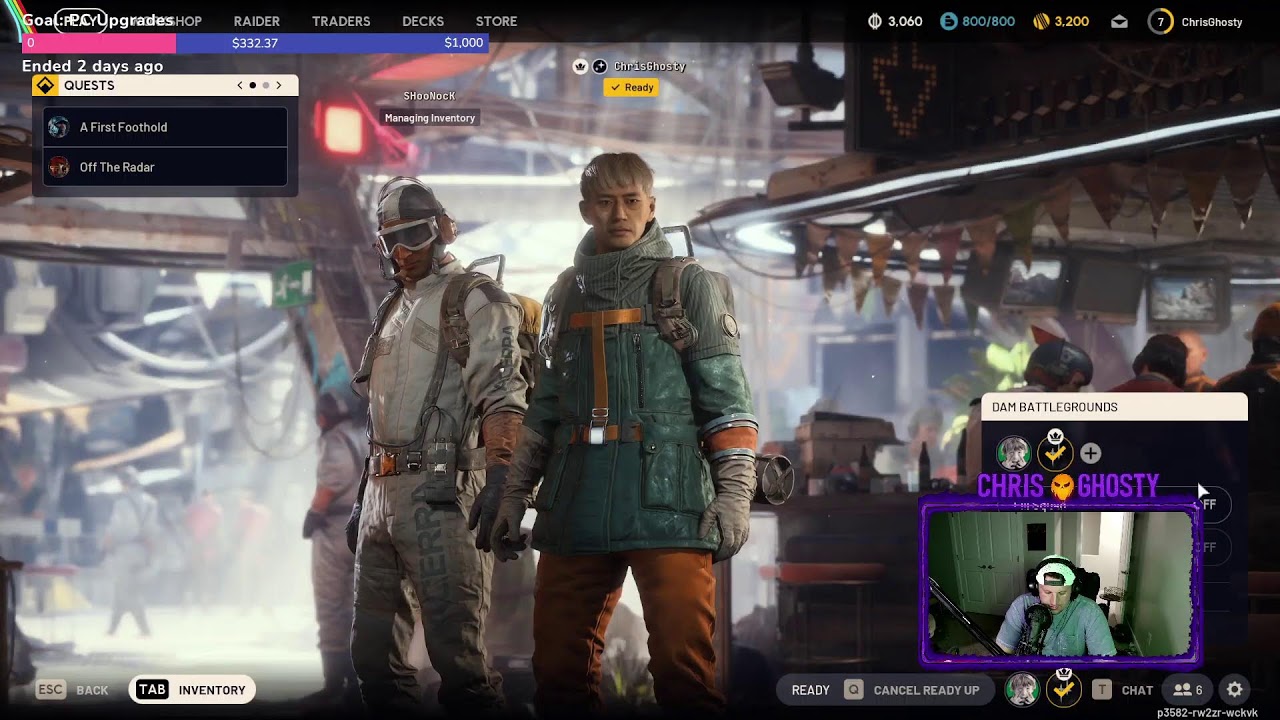Click the READY label in bottom bar
The width and height of the screenshot is (1280, 720).
810,690
